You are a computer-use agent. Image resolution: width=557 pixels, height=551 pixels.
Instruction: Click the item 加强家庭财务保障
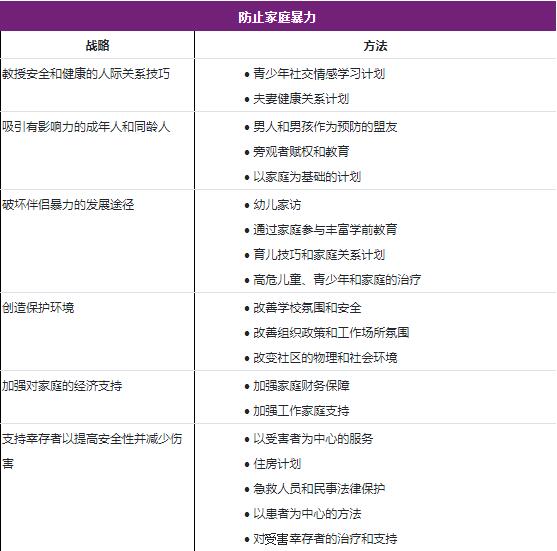point(301,385)
